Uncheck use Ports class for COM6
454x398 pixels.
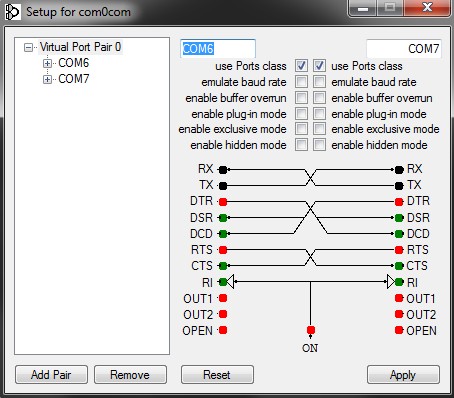coord(301,66)
